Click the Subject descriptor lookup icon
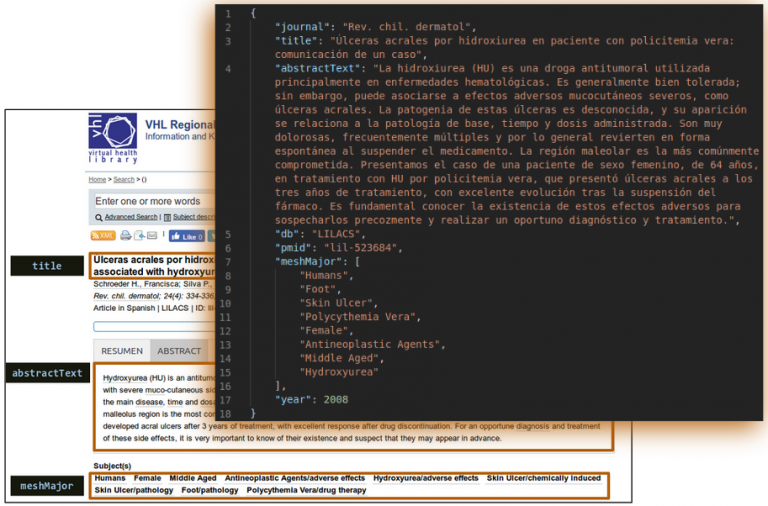768x506 pixels. 167,217
